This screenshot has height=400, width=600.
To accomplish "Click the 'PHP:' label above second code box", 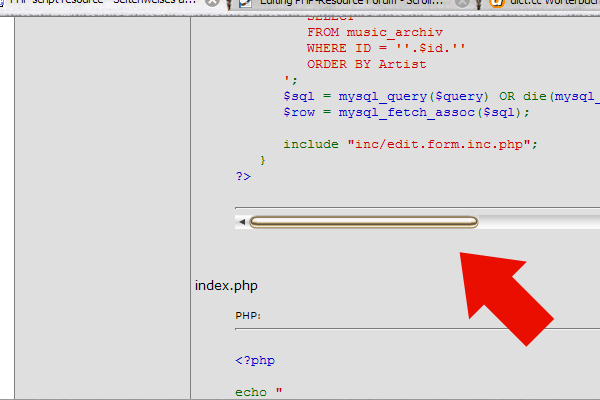I will coord(248,316).
